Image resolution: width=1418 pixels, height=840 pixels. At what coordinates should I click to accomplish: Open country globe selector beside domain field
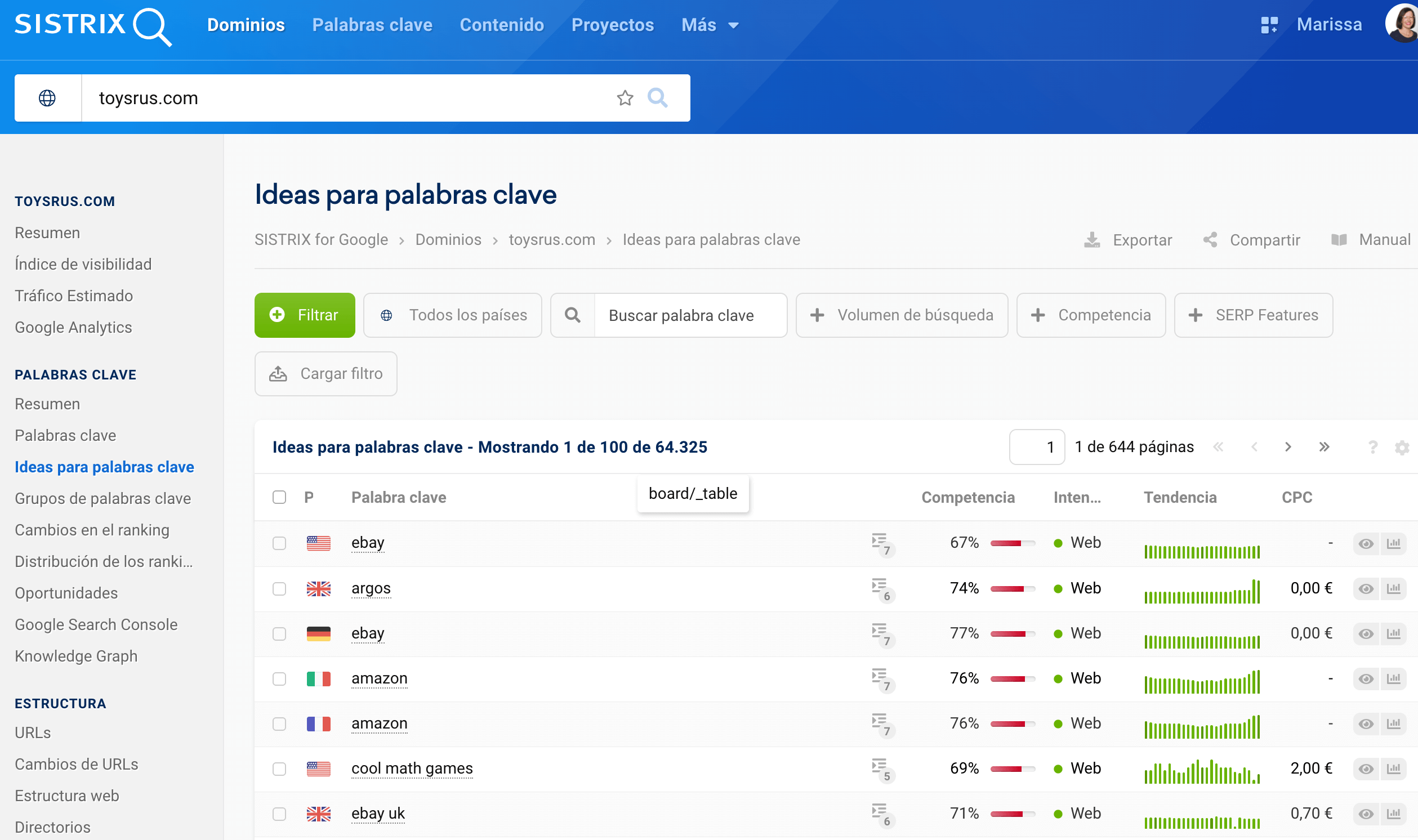pyautogui.click(x=47, y=98)
